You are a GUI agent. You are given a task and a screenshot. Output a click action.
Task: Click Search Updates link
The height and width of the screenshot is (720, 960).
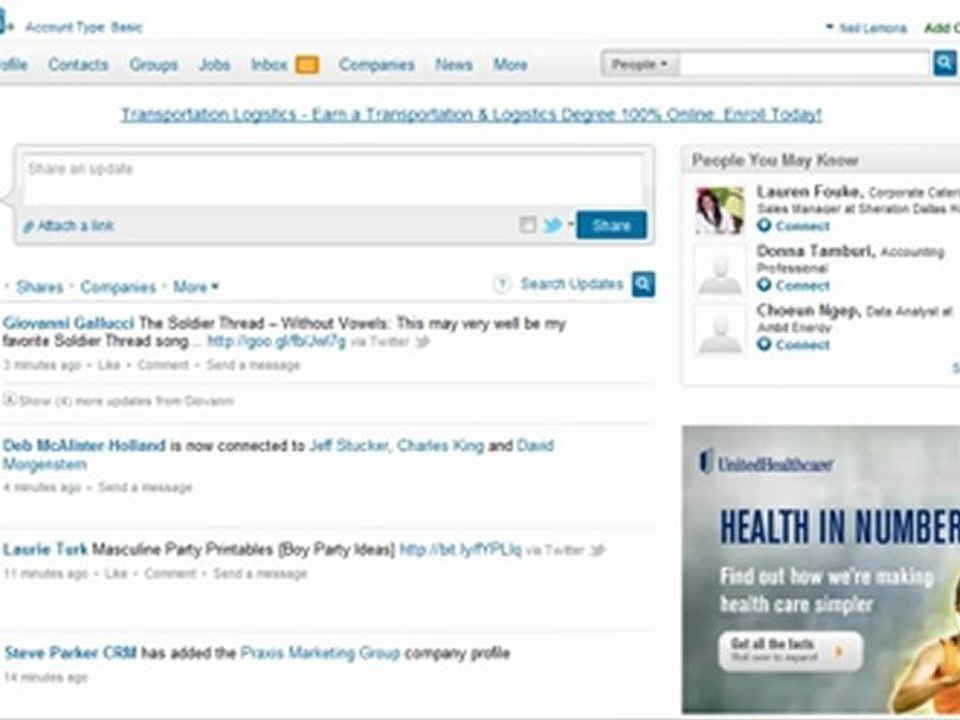[x=572, y=284]
